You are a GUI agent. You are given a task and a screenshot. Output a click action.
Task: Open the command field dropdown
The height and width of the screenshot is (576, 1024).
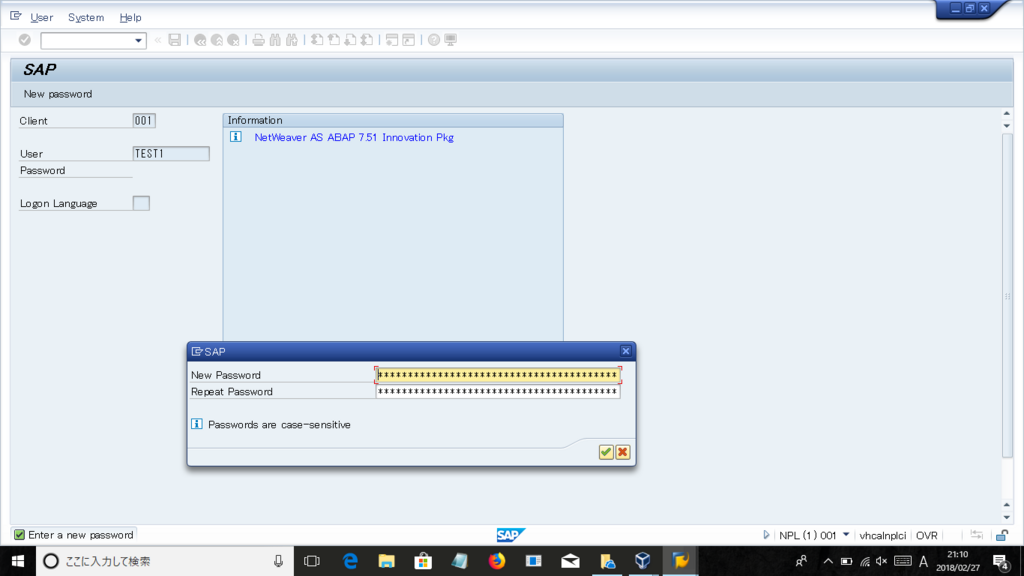click(x=138, y=40)
